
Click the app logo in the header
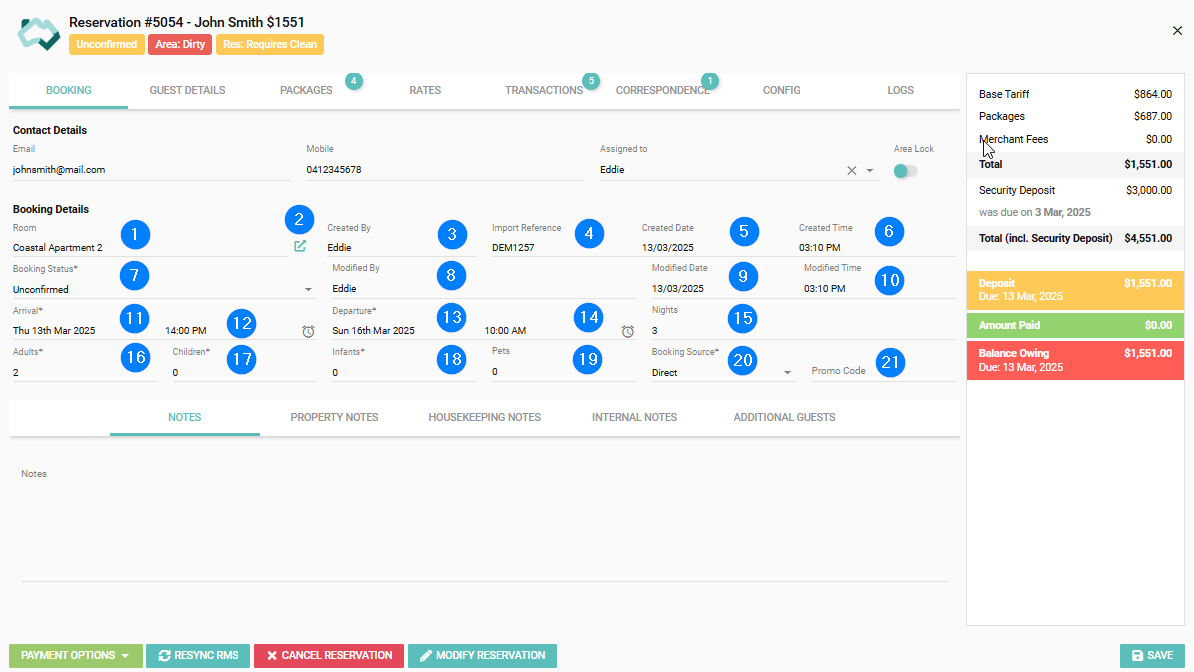(x=39, y=34)
